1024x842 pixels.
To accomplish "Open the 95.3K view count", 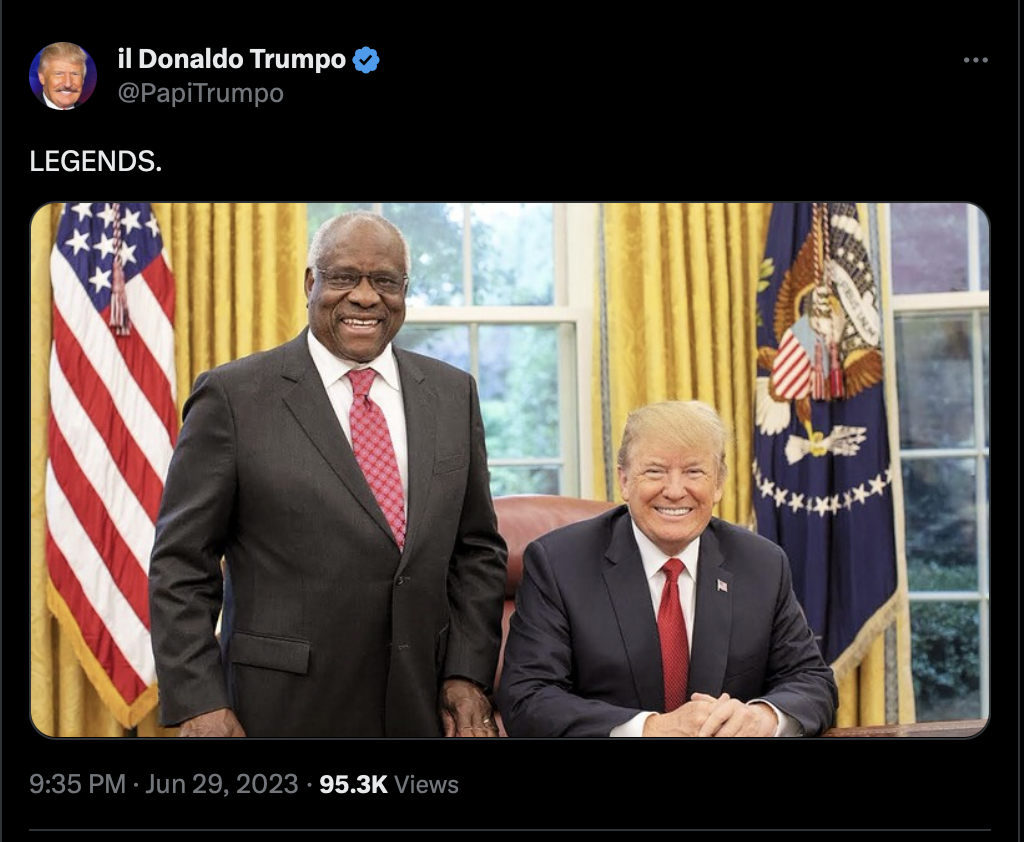I will click(x=353, y=784).
